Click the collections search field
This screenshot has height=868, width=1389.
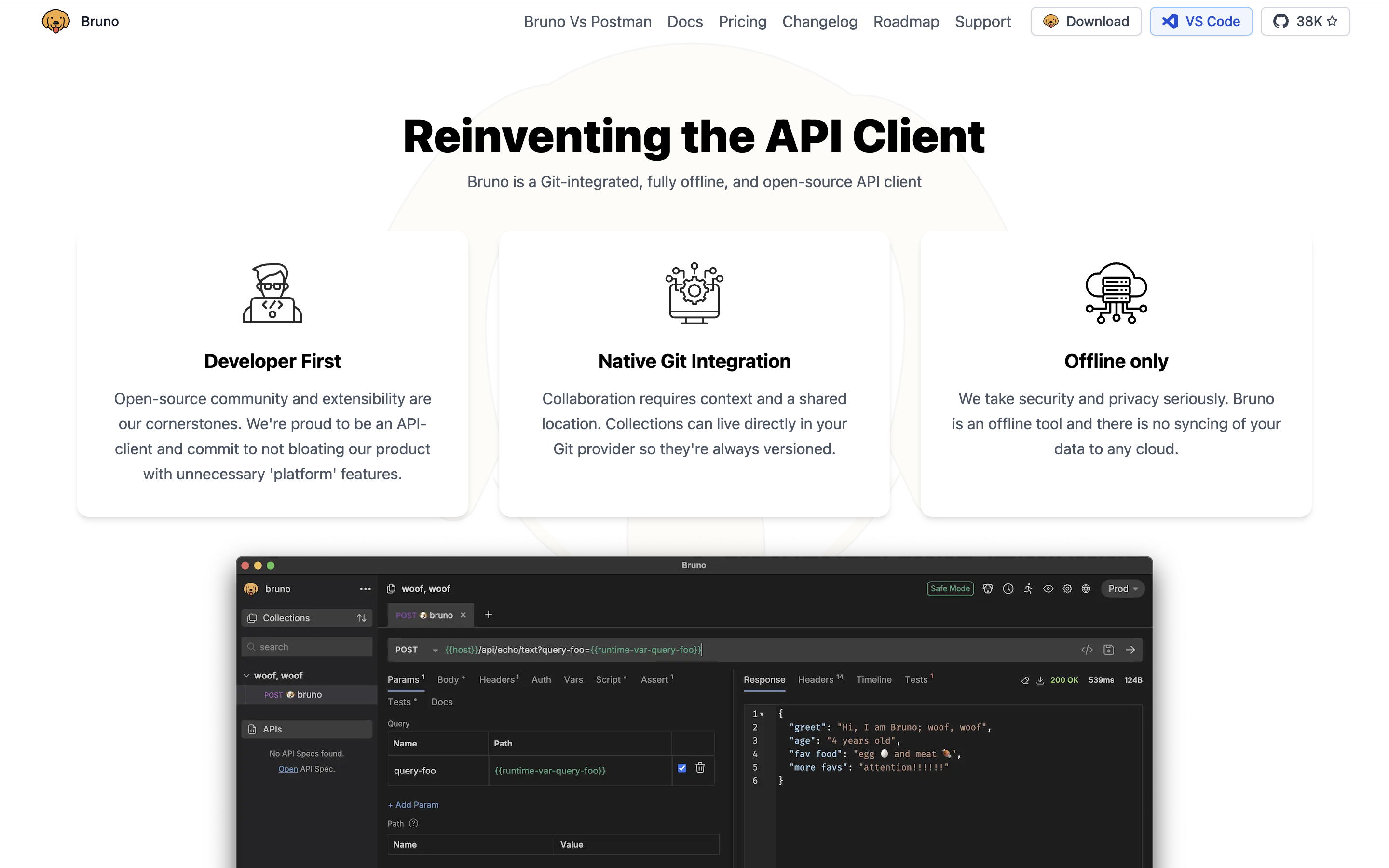click(x=310, y=647)
